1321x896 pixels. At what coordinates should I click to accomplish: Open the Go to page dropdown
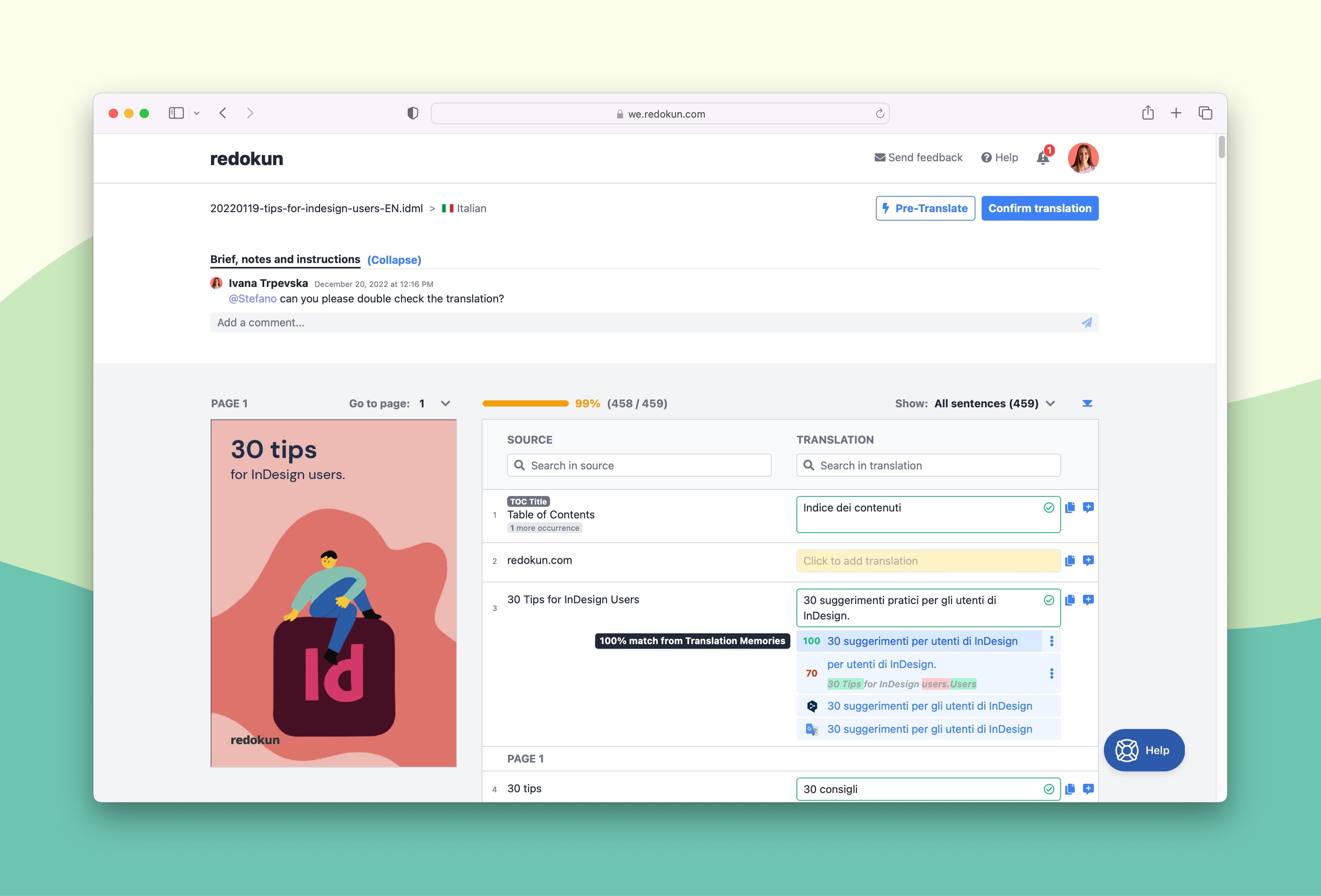(435, 404)
